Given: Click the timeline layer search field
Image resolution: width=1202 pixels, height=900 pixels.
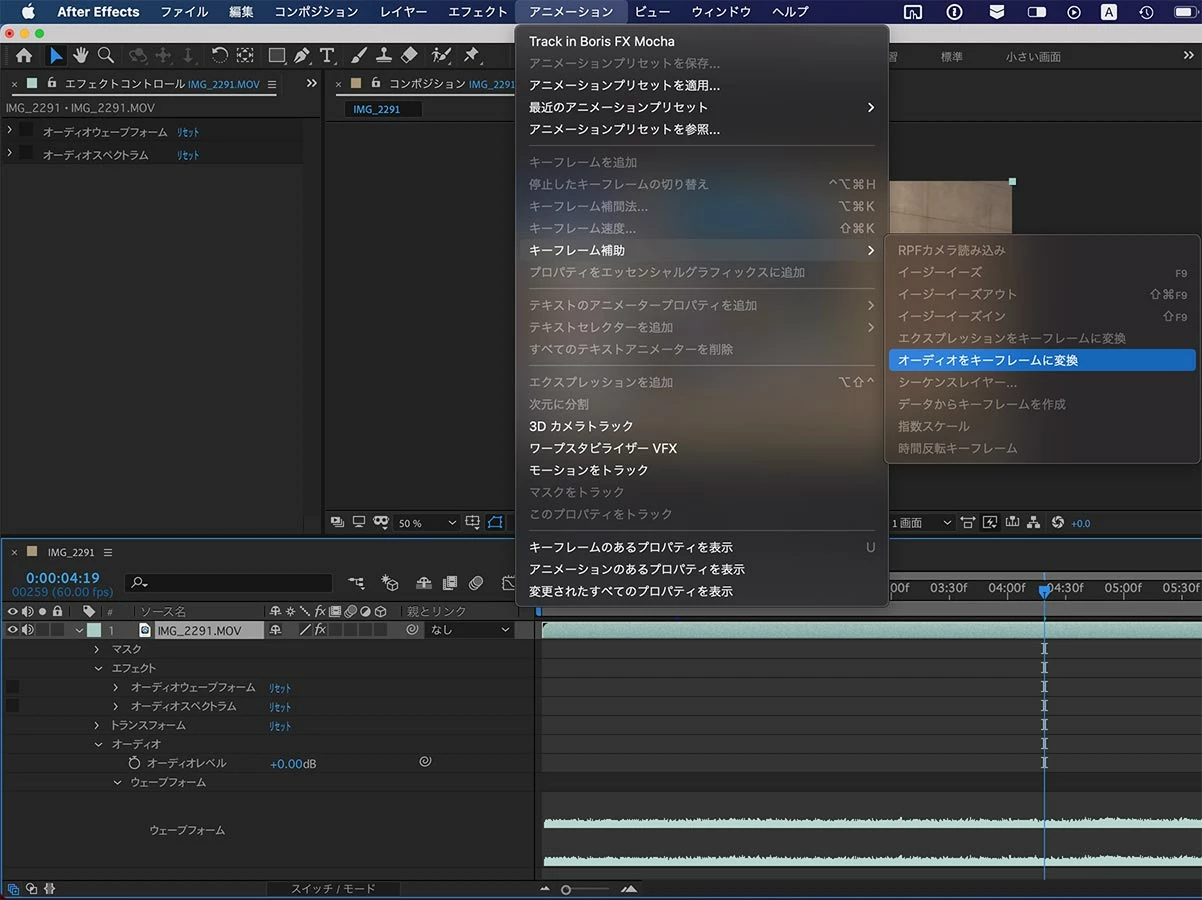Looking at the screenshot, I should pyautogui.click(x=229, y=582).
